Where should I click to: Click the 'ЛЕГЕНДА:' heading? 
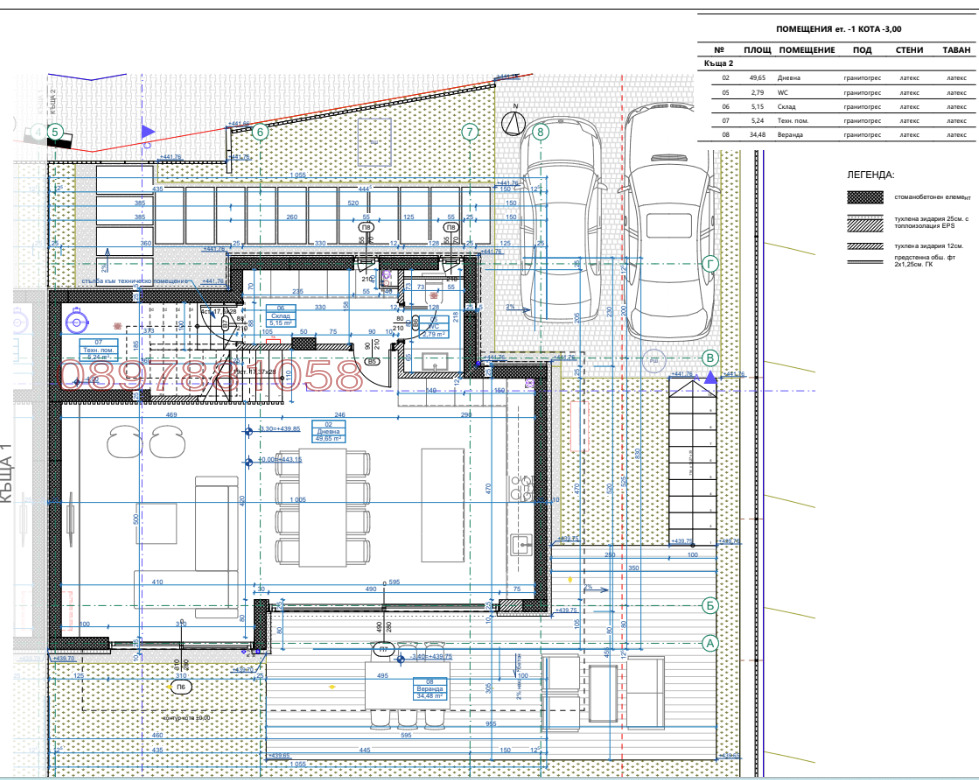point(870,175)
